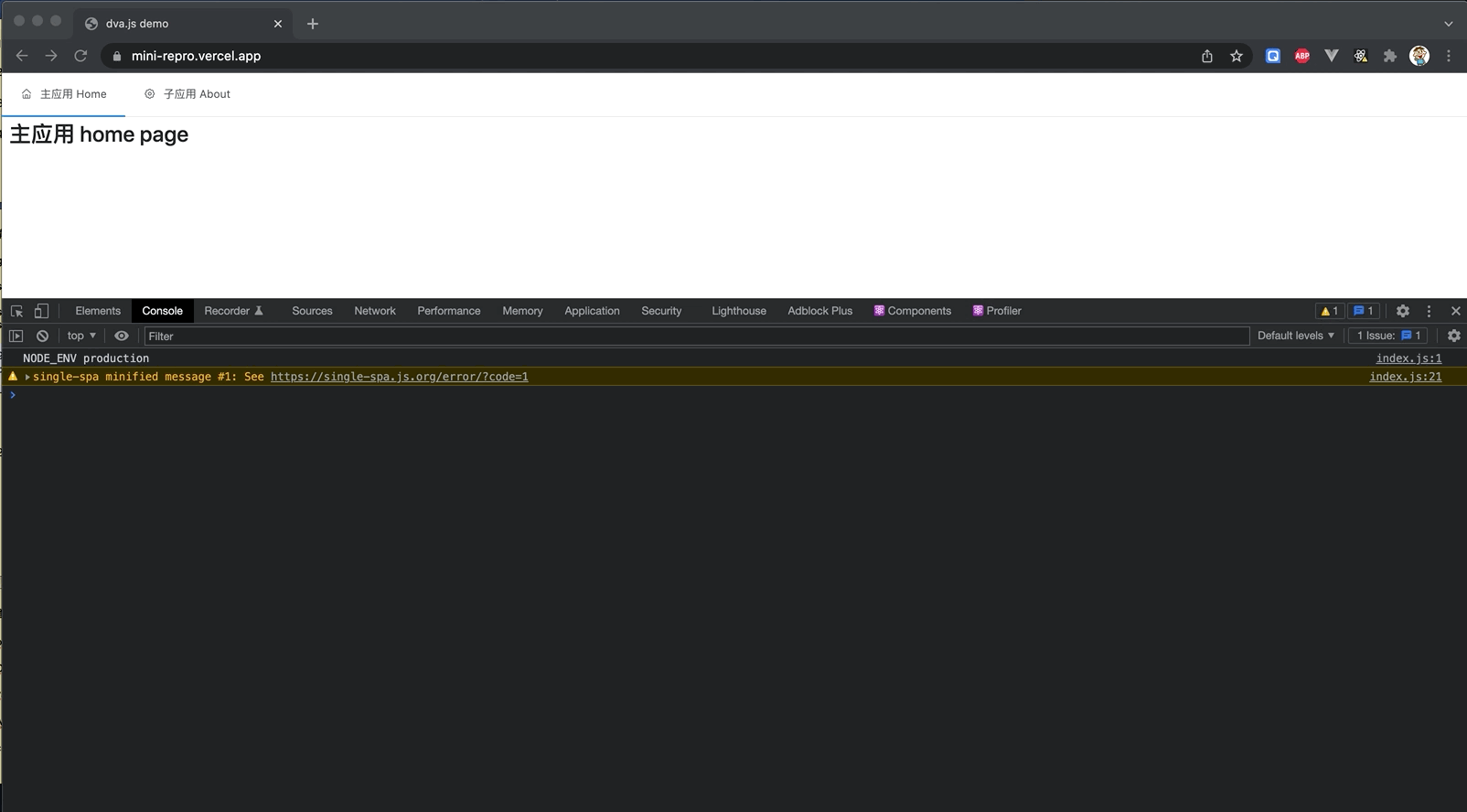Create live expression with eye icon
Viewport: 1467px width, 812px height.
click(x=122, y=336)
